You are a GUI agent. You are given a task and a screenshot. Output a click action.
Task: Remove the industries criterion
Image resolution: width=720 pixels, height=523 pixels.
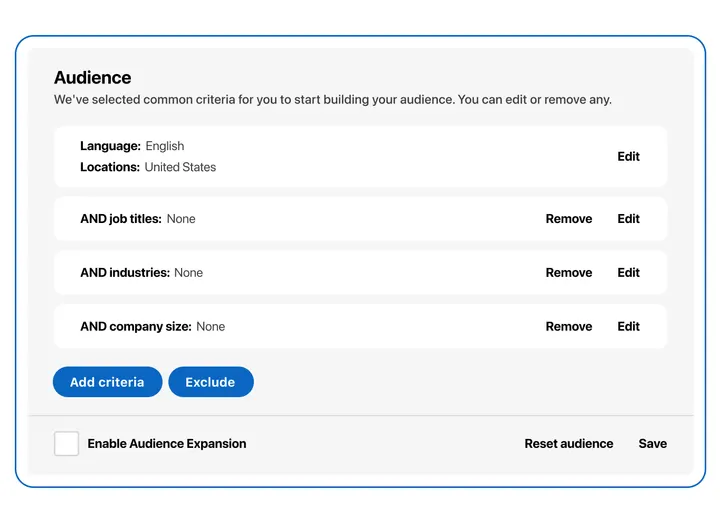tap(568, 273)
